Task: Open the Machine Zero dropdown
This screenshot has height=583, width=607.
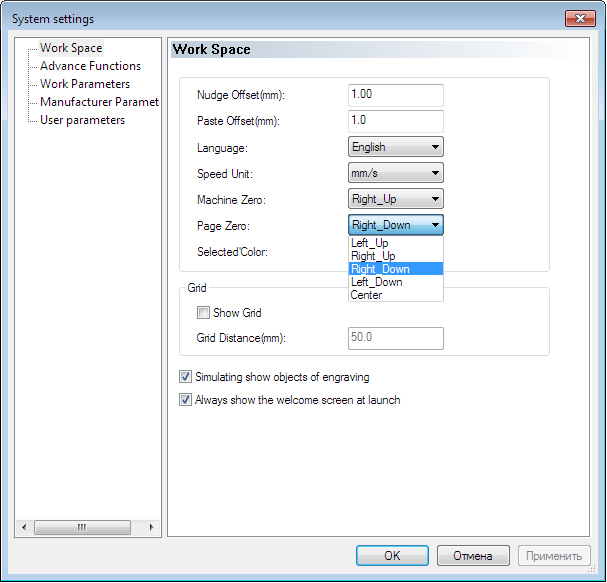Action: (x=396, y=199)
